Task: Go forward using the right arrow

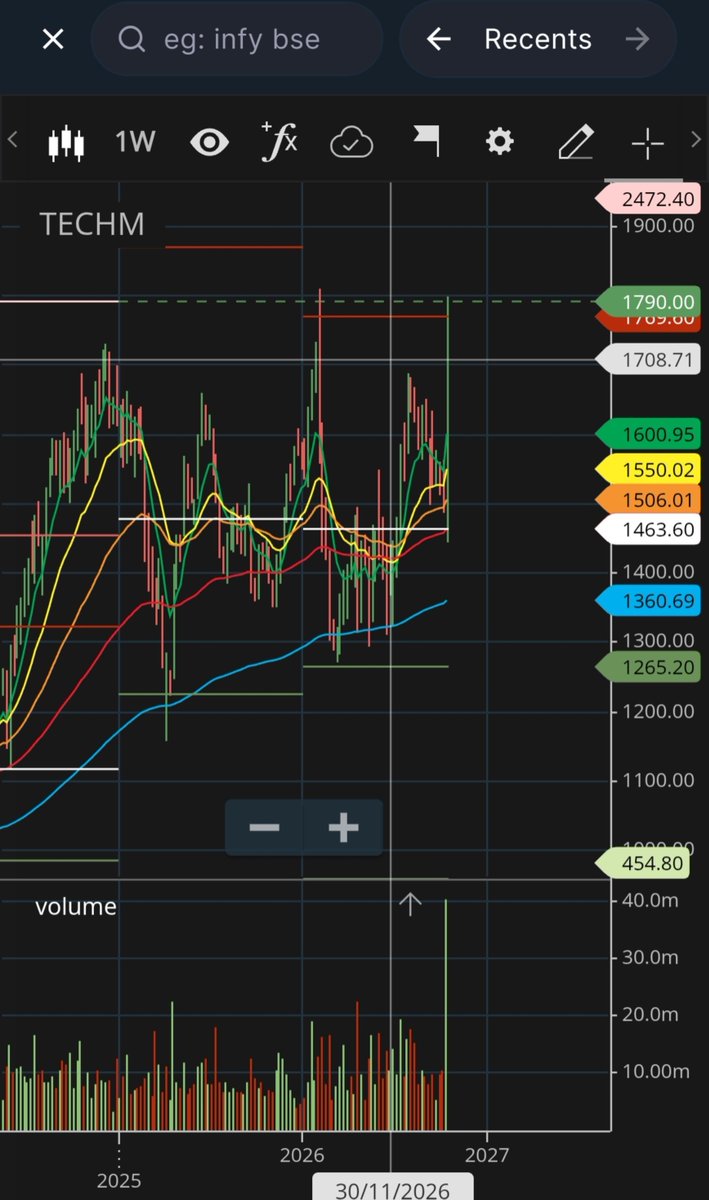Action: click(x=636, y=39)
